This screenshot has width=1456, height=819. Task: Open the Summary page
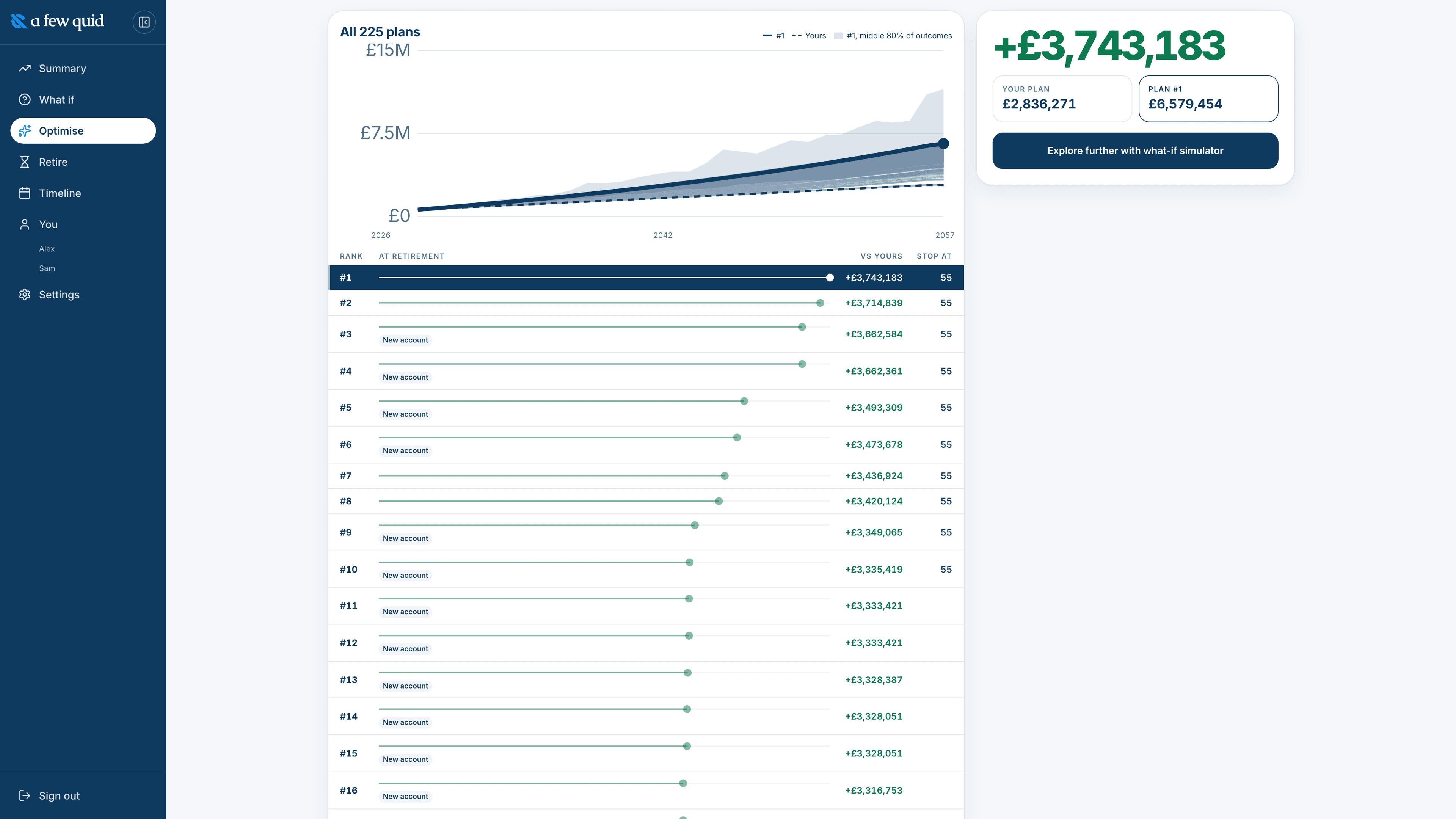pyautogui.click(x=83, y=68)
